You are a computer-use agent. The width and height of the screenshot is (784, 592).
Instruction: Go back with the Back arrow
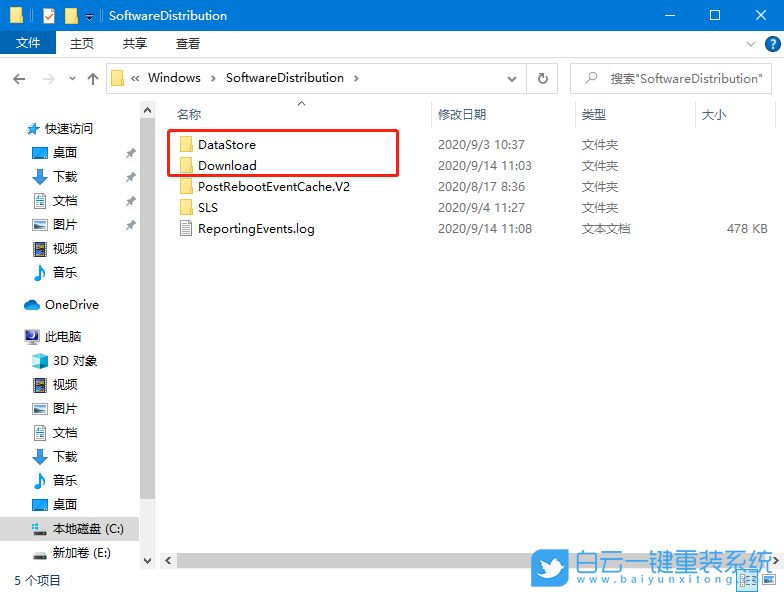(x=19, y=78)
